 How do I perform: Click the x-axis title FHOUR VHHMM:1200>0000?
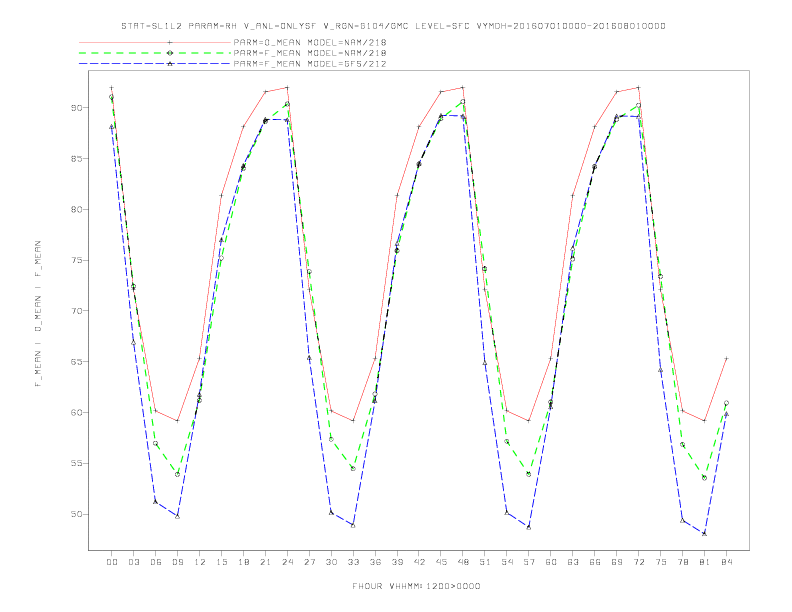click(x=416, y=586)
